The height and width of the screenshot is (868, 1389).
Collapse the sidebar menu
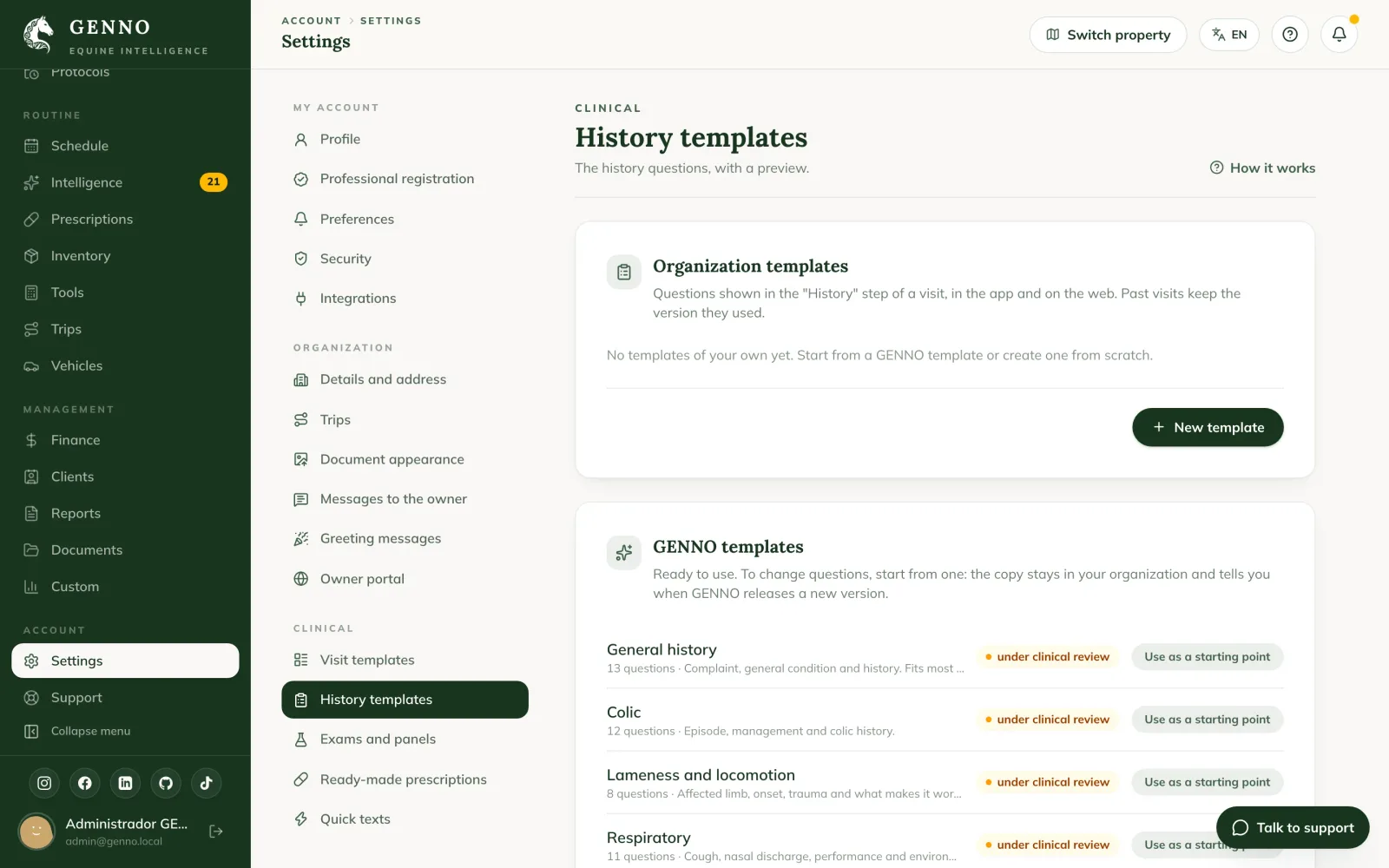[x=125, y=731]
